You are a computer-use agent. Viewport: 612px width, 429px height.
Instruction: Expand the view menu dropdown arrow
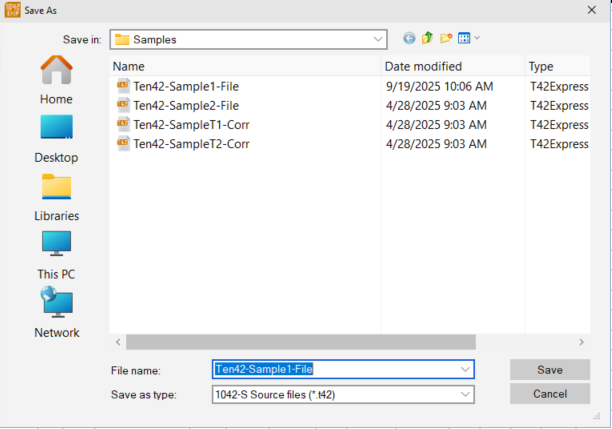click(x=477, y=38)
